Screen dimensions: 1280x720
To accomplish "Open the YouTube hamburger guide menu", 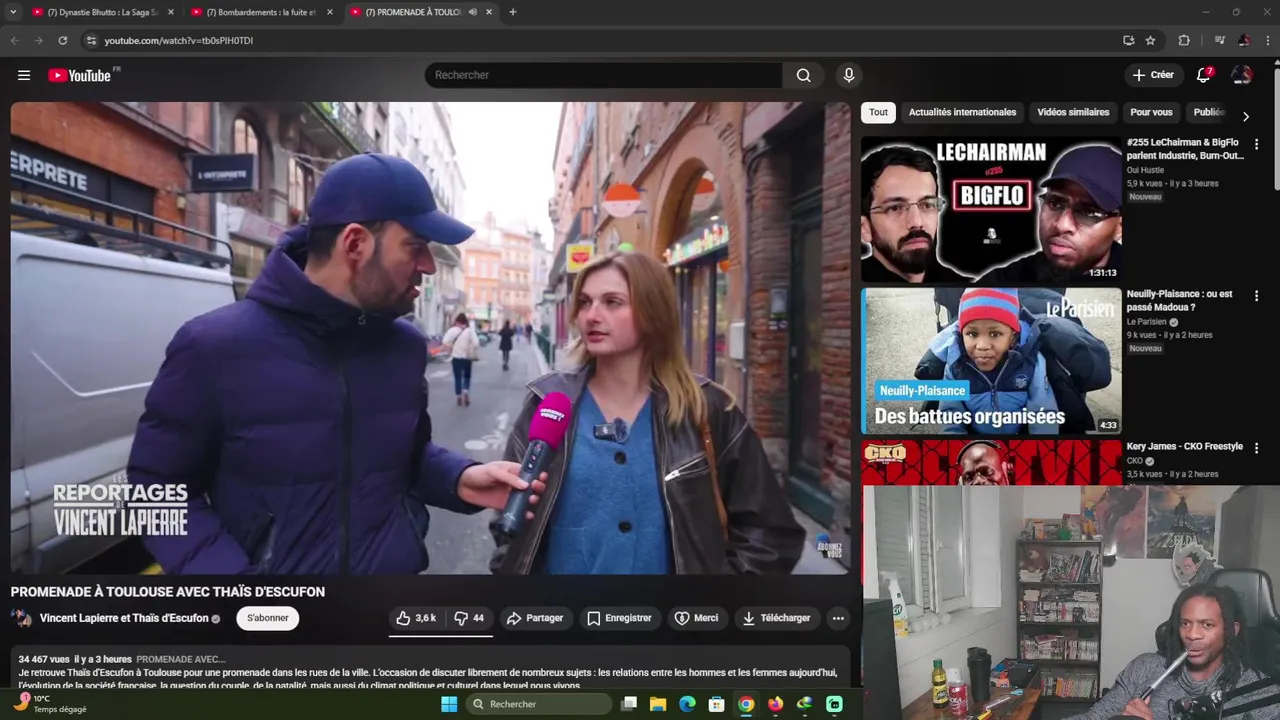I will tap(24, 75).
